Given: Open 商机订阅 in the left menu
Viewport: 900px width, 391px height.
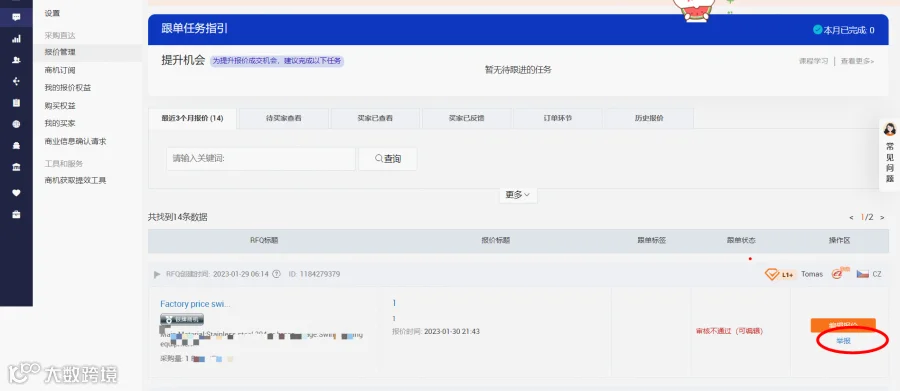Looking at the screenshot, I should coord(60,70).
